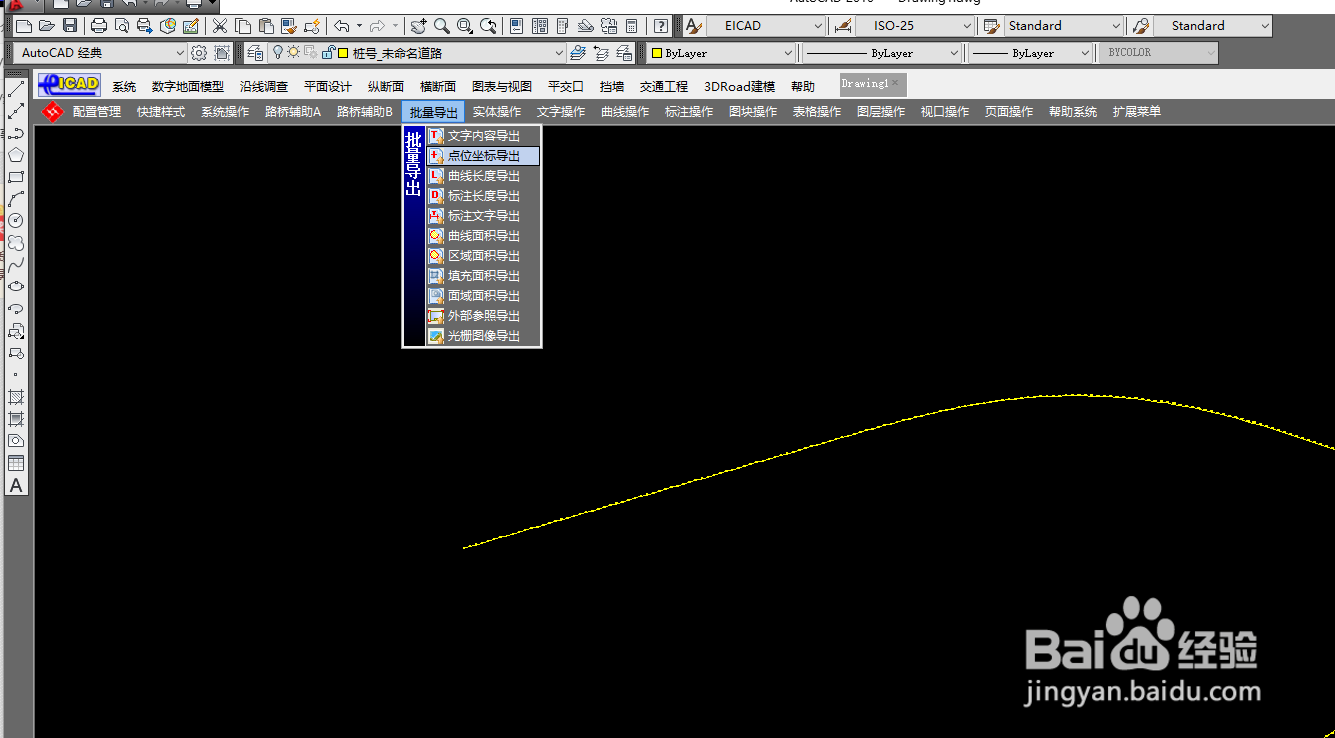Choose 外部参照导出 from the menu
The height and width of the screenshot is (738, 1335).
(483, 316)
